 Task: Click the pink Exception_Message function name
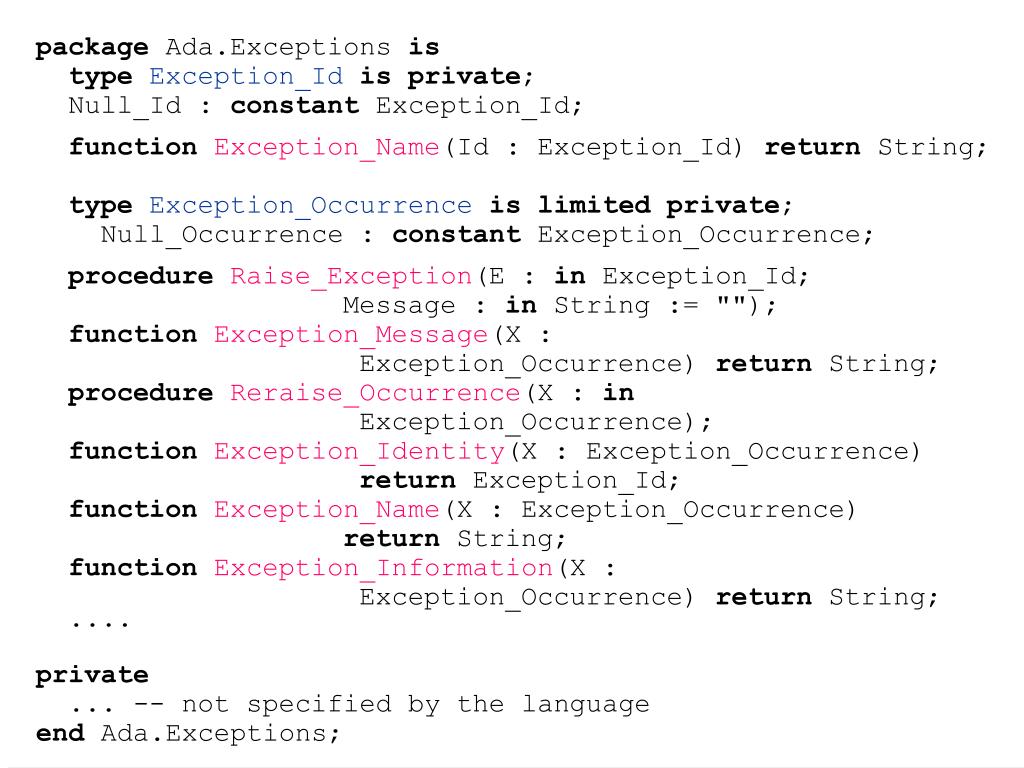coord(351,335)
